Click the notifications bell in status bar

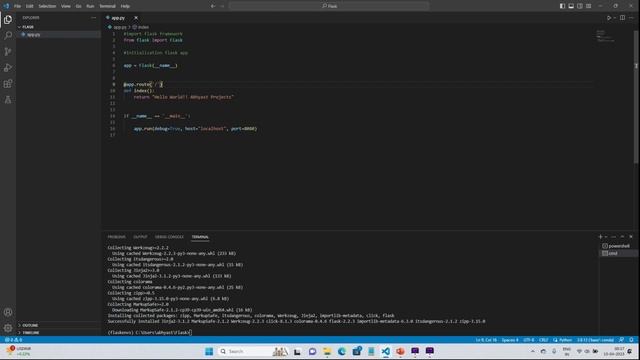[x=631, y=340]
